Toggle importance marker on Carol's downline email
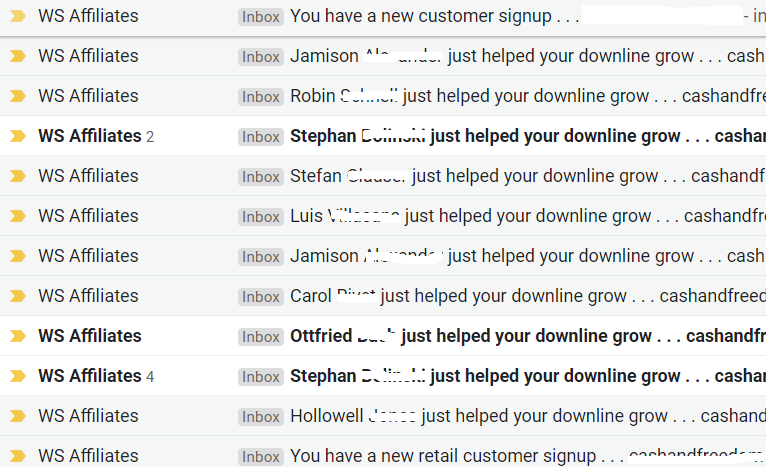 tap(18, 297)
